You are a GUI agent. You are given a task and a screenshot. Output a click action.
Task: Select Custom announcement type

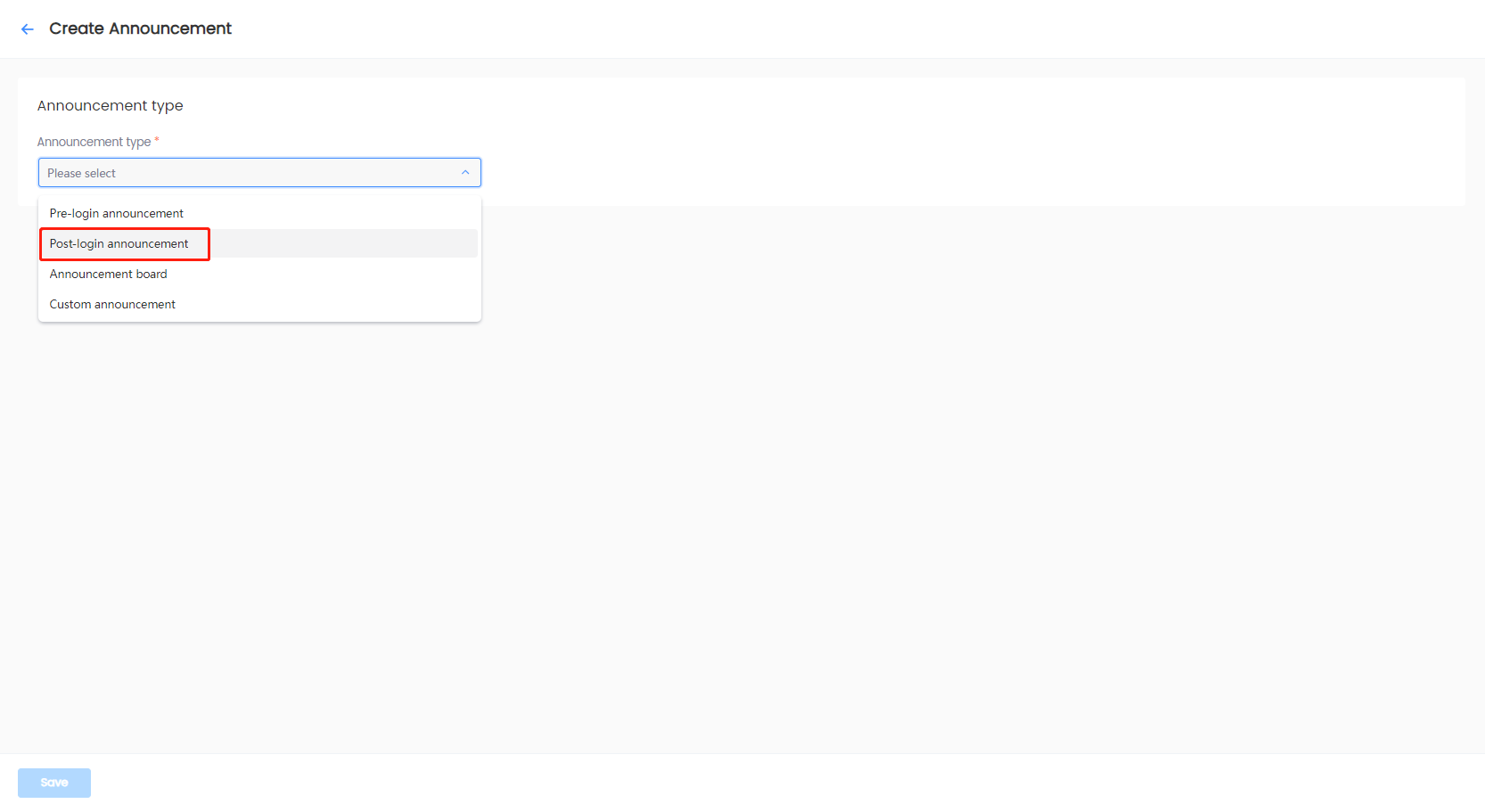click(113, 305)
